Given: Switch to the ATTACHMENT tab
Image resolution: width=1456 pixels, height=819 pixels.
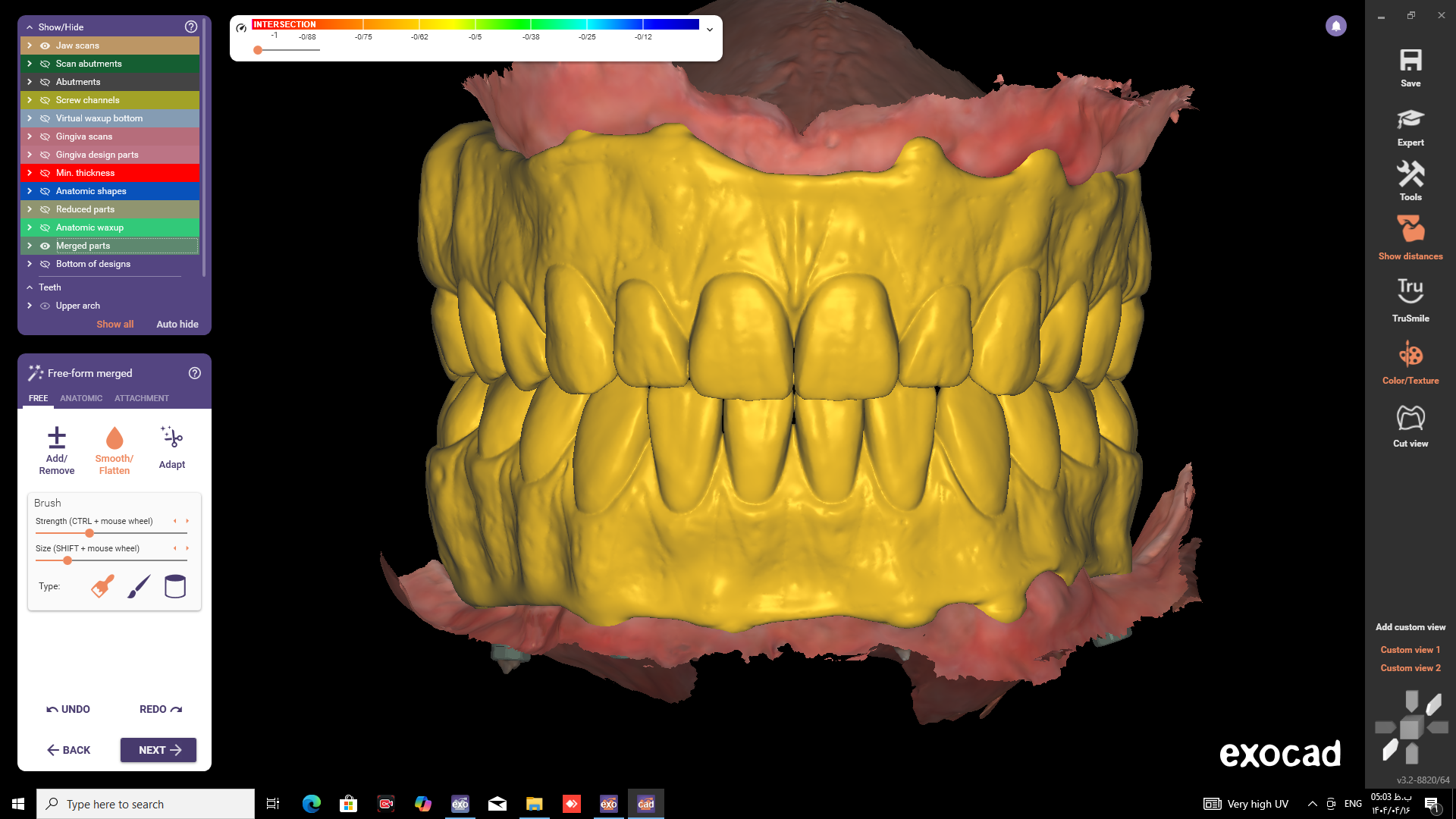Looking at the screenshot, I should click(142, 398).
